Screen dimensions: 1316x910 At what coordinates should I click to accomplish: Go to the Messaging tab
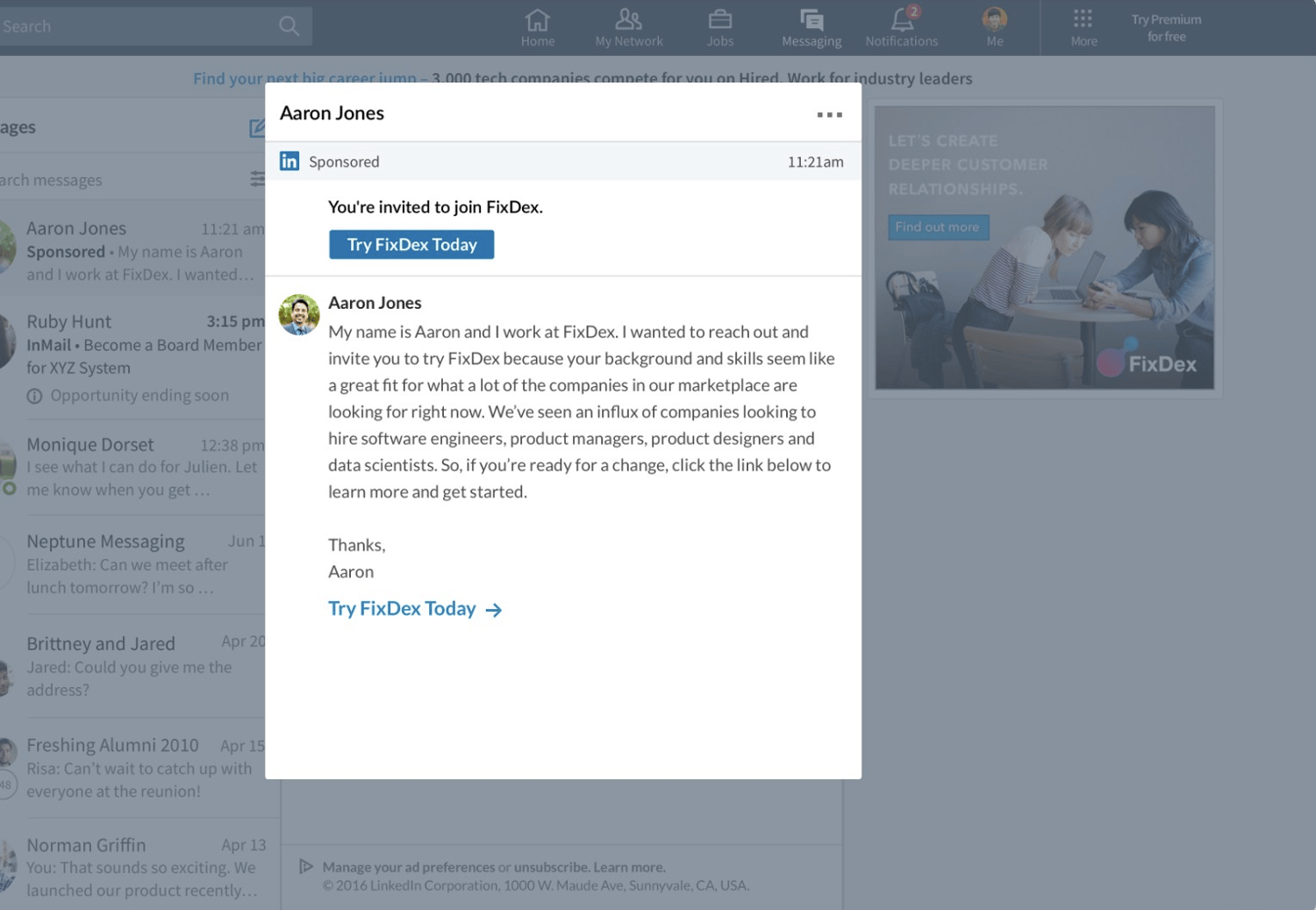click(x=811, y=27)
